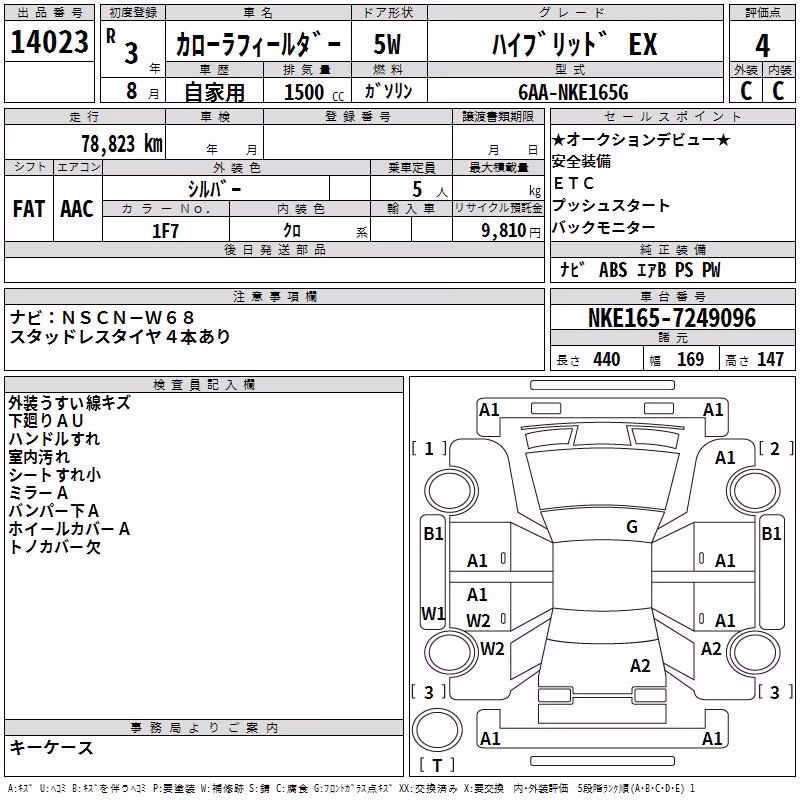Image resolution: width=800 pixels, height=800 pixels.
Task: Select vehicle history value 自家用
Action: 214,92
